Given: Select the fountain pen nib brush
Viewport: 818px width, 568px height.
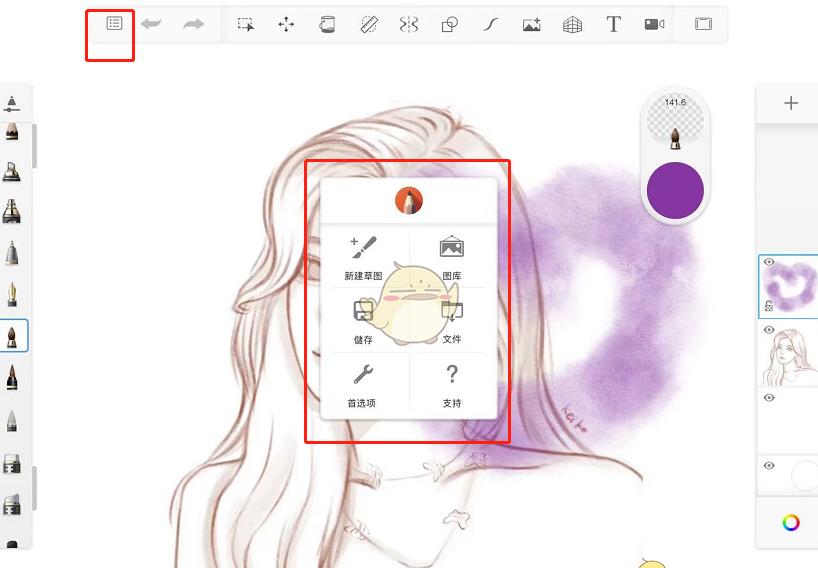Looking at the screenshot, I should click(11, 295).
